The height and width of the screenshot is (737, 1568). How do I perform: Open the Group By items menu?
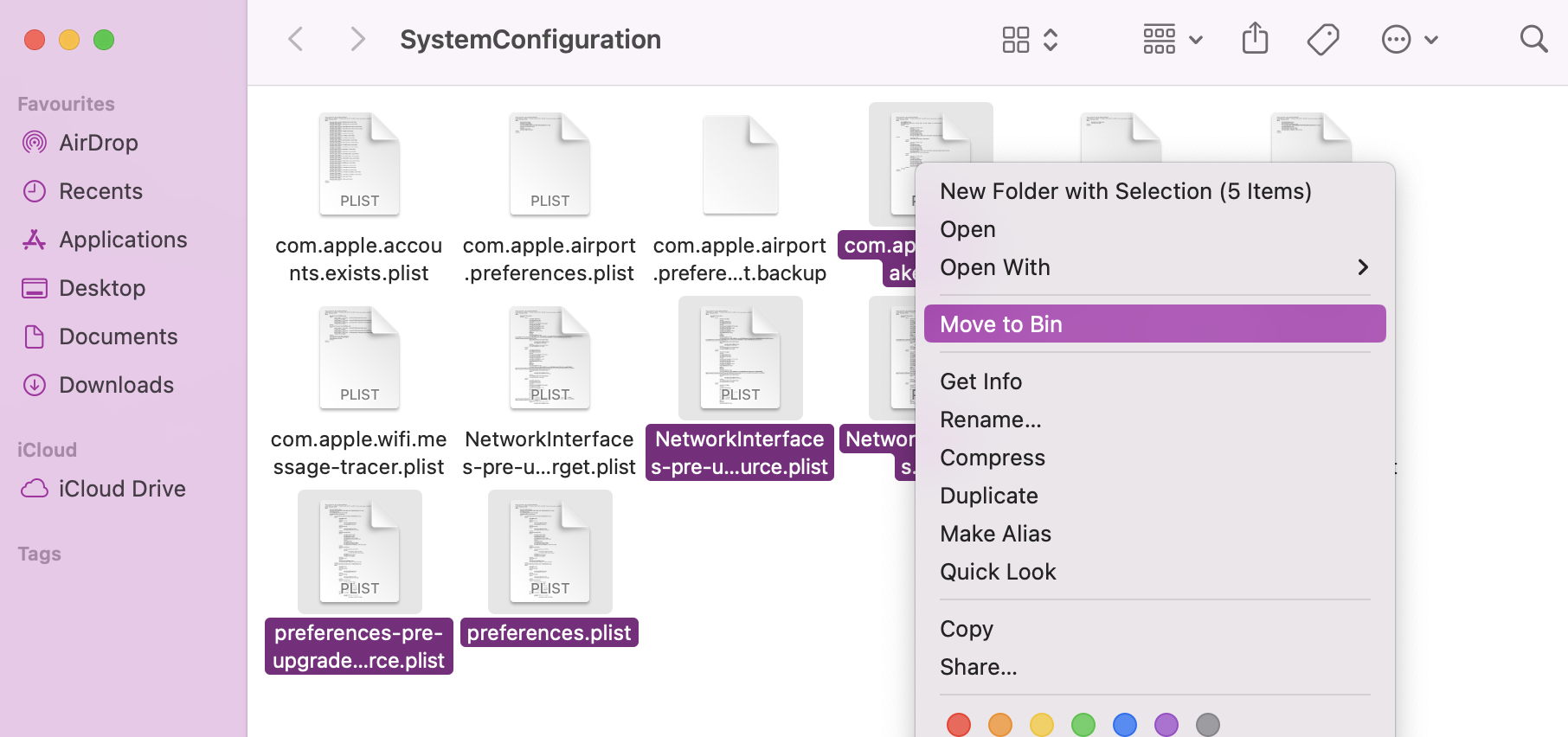(x=1173, y=40)
